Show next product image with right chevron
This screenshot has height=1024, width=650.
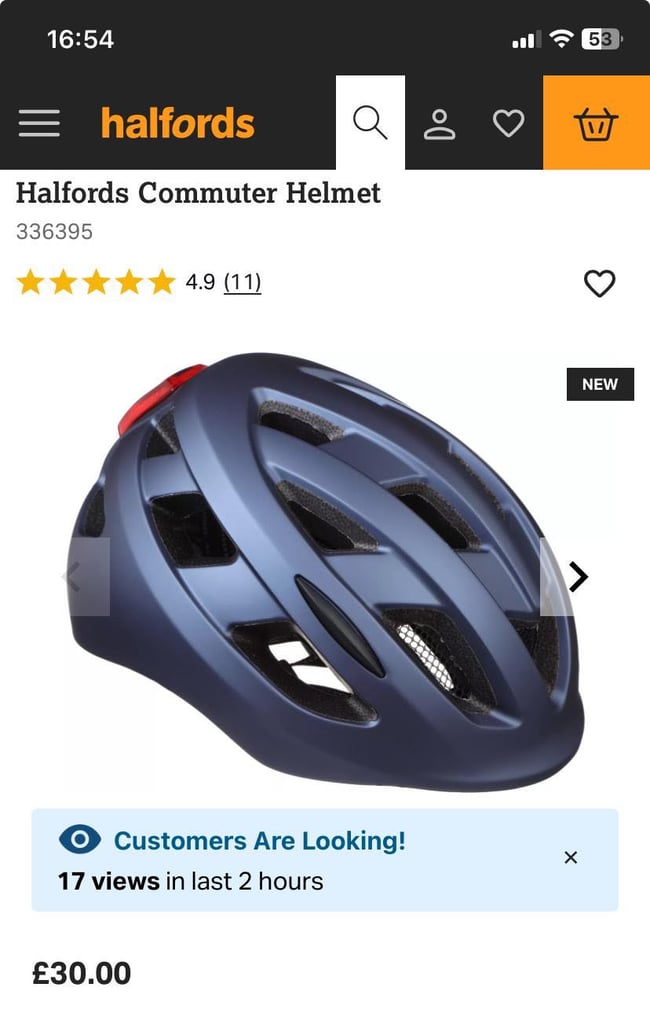pos(577,577)
